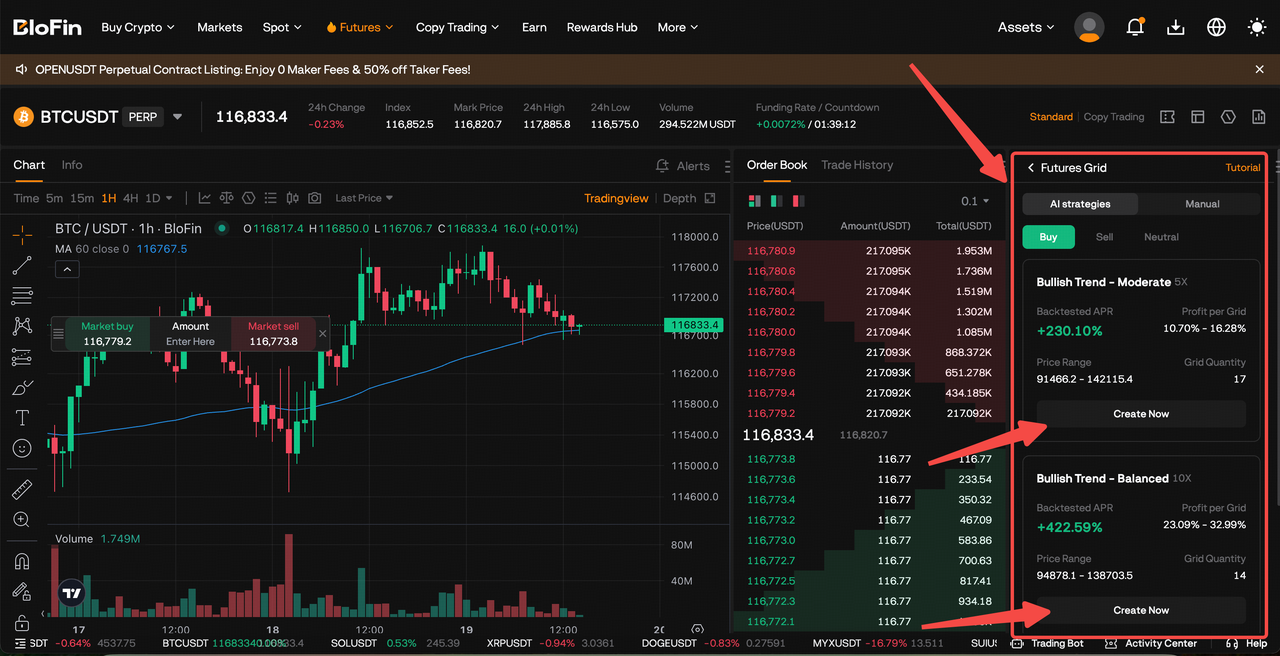Create the Bullish Trend Balanced grid

1141,610
